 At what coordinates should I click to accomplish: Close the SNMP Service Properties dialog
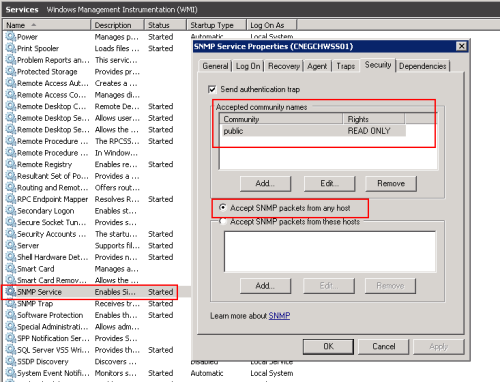click(461, 46)
